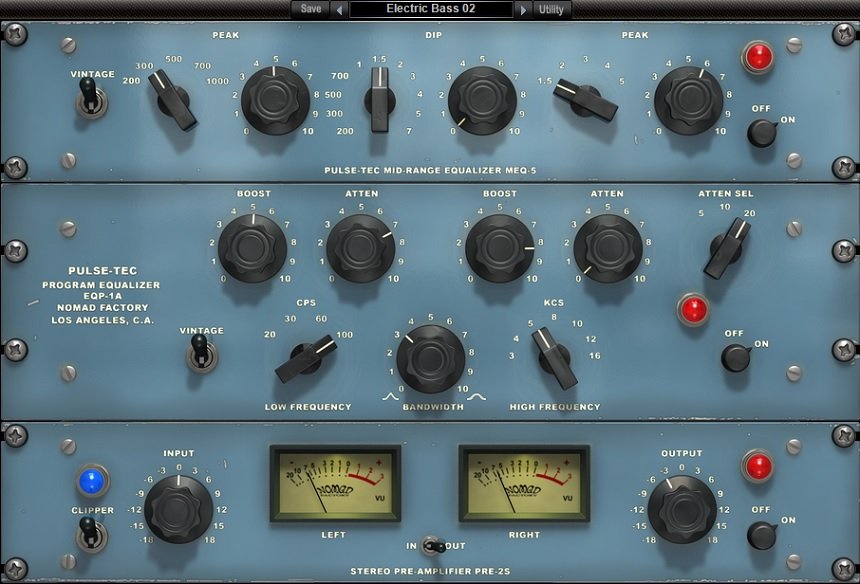This screenshot has height=584, width=860.
Task: Click the CPS Low Frequency selector
Action: point(305,359)
